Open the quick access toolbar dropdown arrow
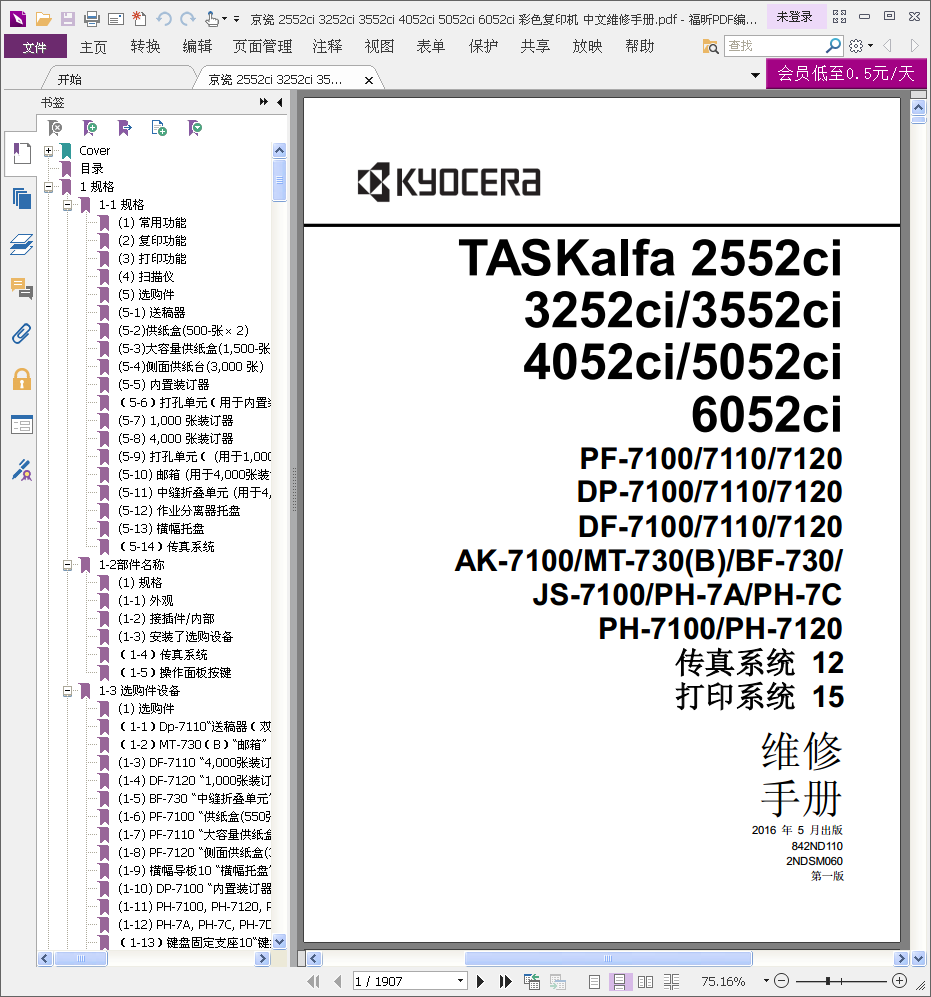This screenshot has width=931, height=997. (x=237, y=19)
